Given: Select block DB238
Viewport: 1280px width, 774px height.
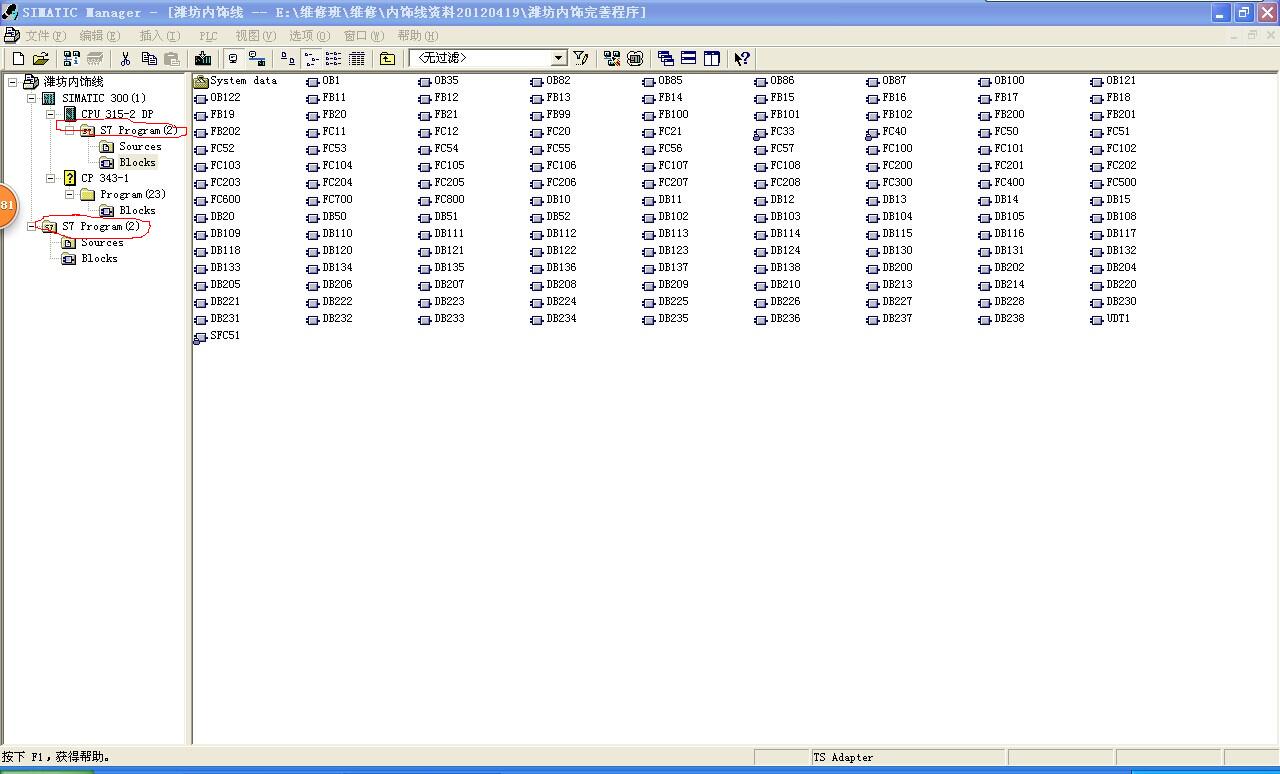Looking at the screenshot, I should pos(1009,319).
